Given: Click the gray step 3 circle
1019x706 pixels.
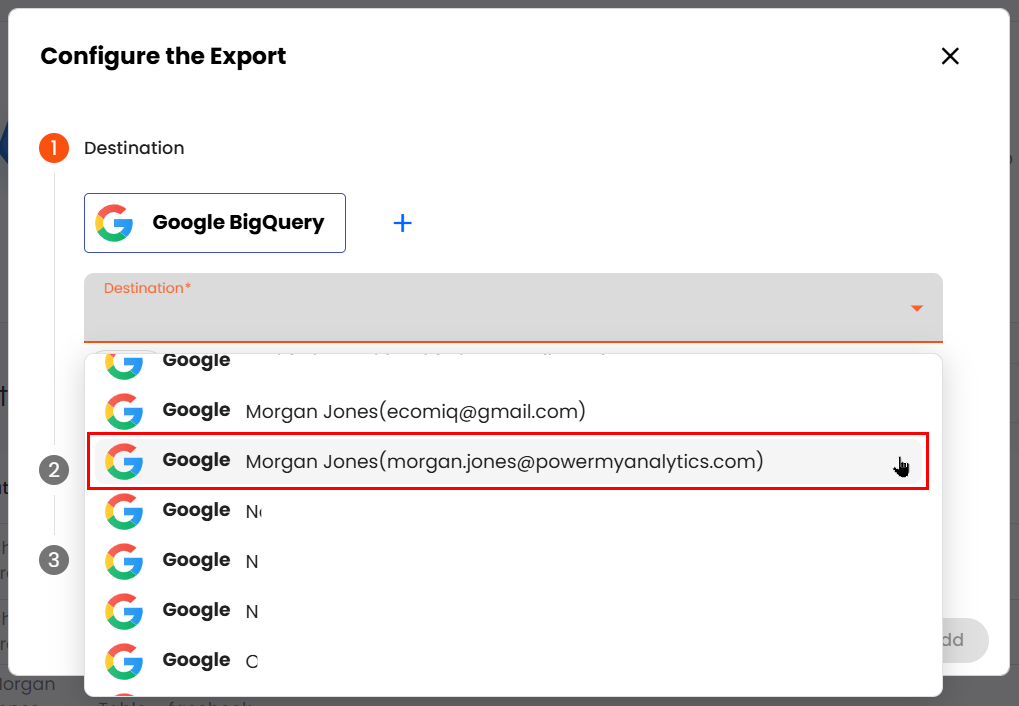Looking at the screenshot, I should click(x=54, y=560).
